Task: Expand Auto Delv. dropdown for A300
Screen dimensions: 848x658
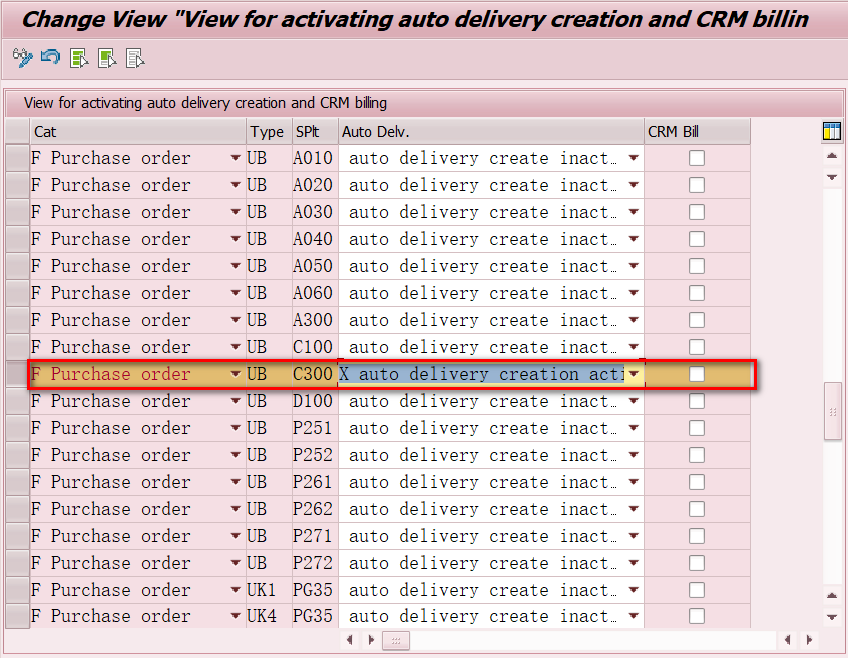Action: (x=634, y=320)
